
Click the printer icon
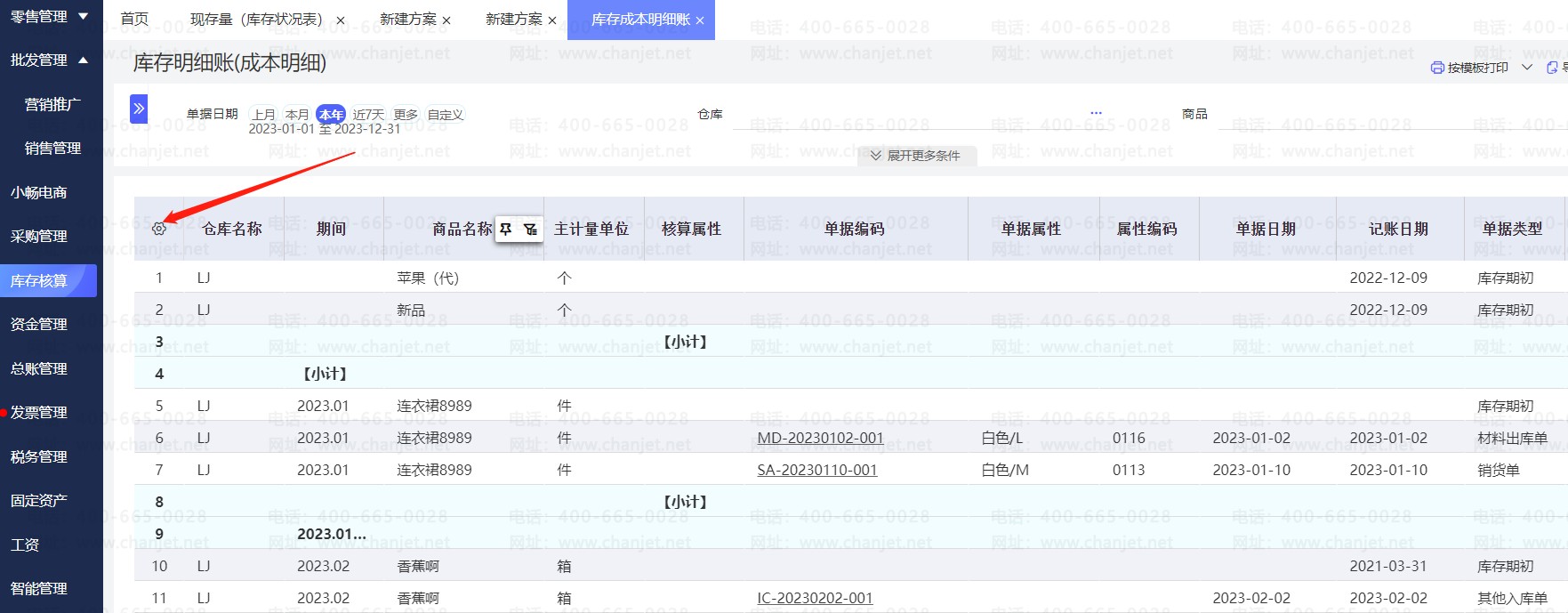point(1437,68)
